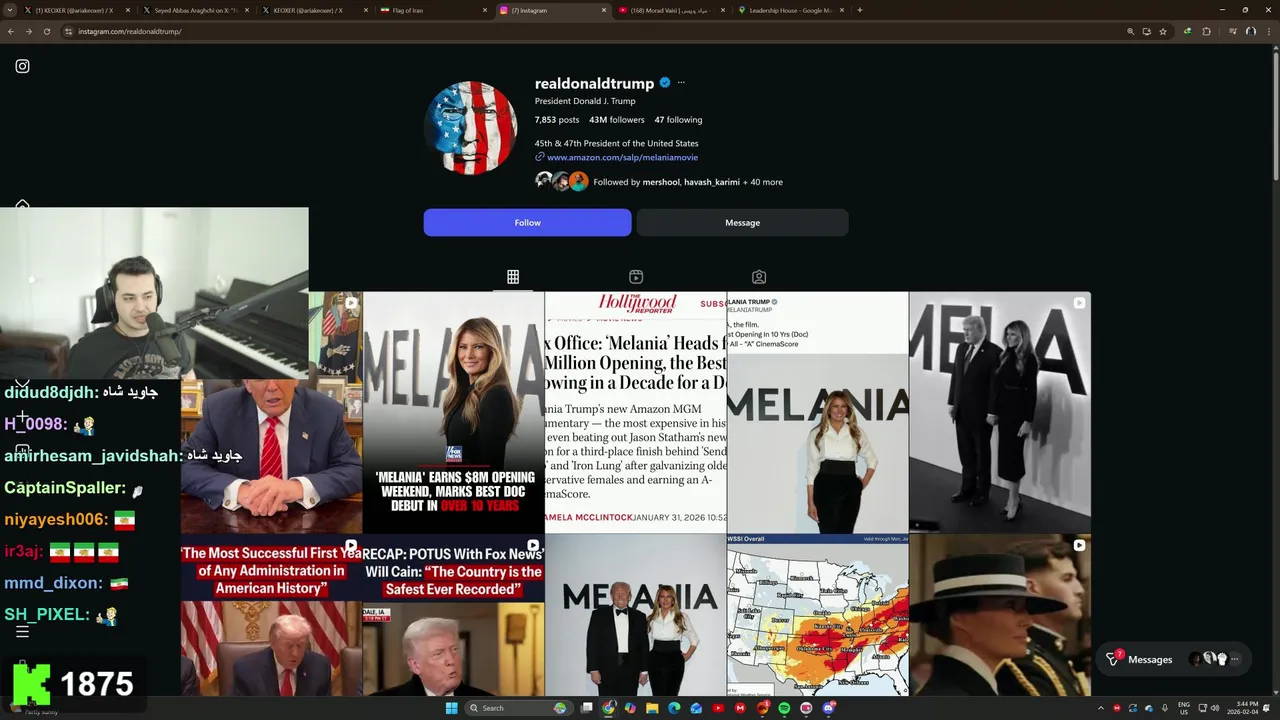Click the Instagram logo icon in sidebar

22,66
